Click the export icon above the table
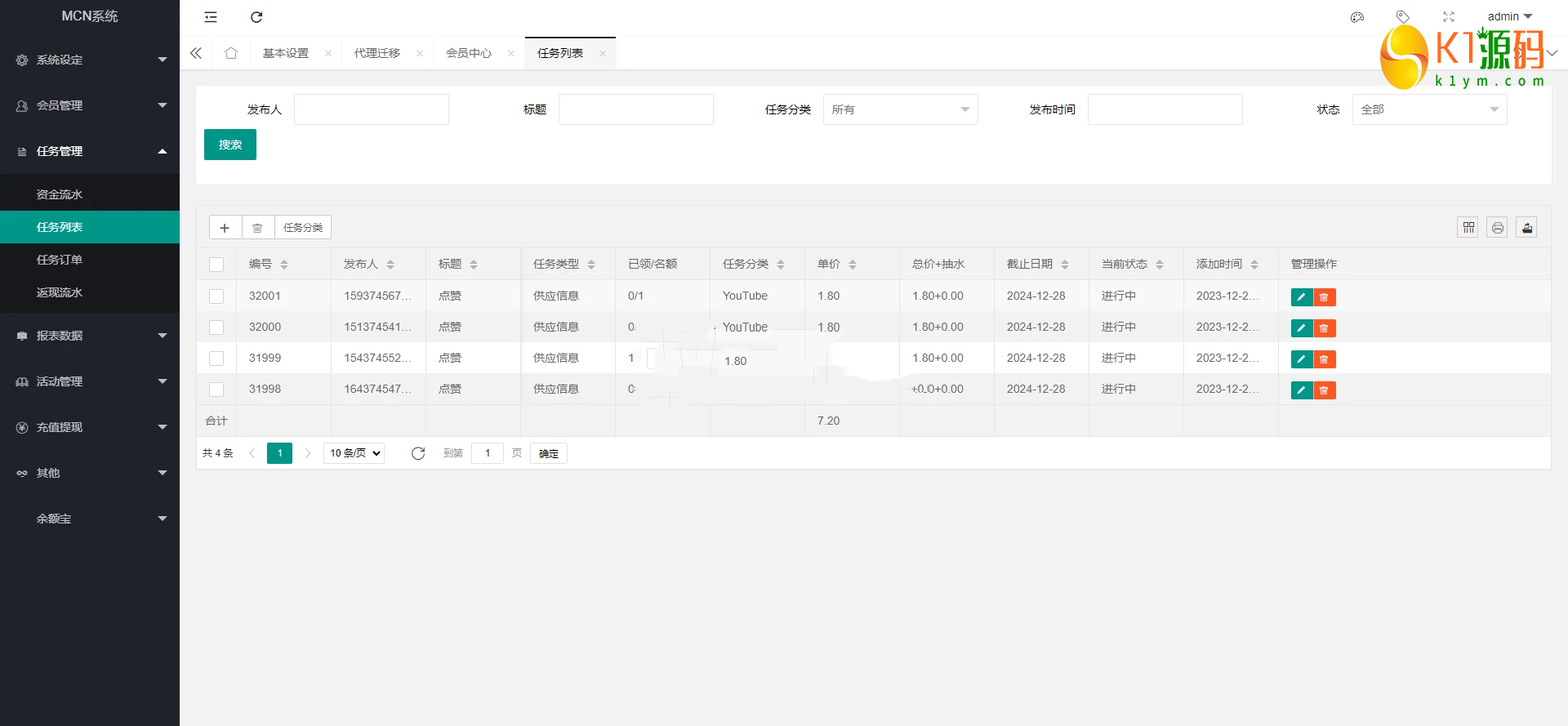Viewport: 1568px width, 726px height. pyautogui.click(x=1526, y=228)
